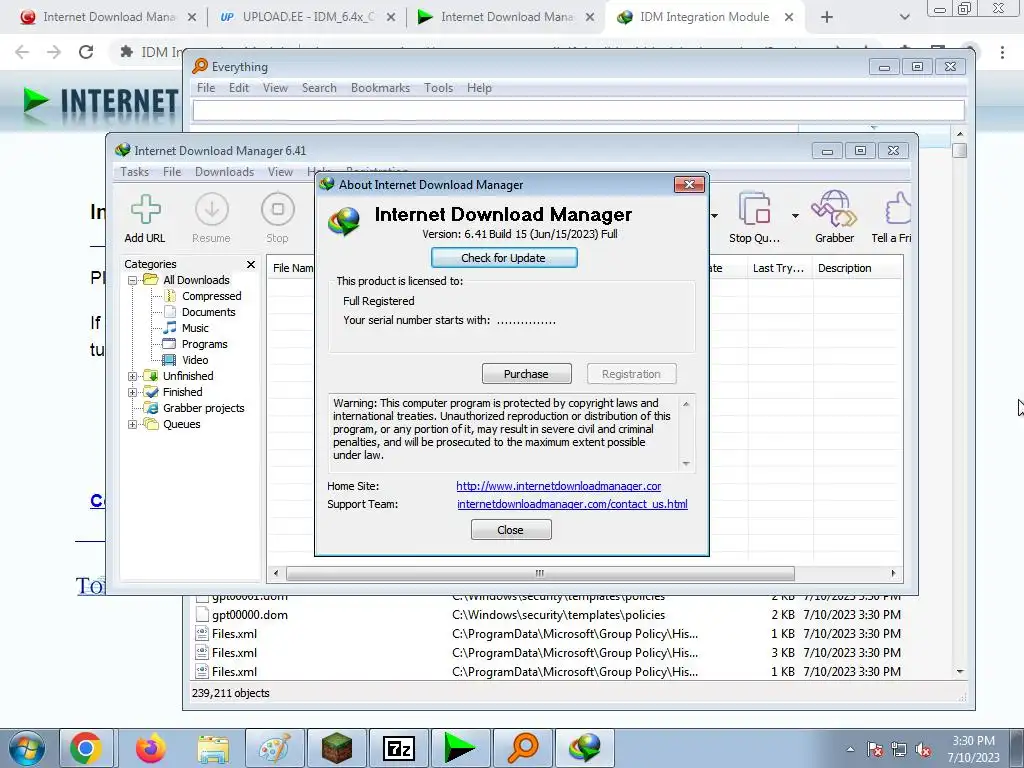Image resolution: width=1024 pixels, height=768 pixels.
Task: Click the Stop download toolbar icon
Action: tap(278, 219)
